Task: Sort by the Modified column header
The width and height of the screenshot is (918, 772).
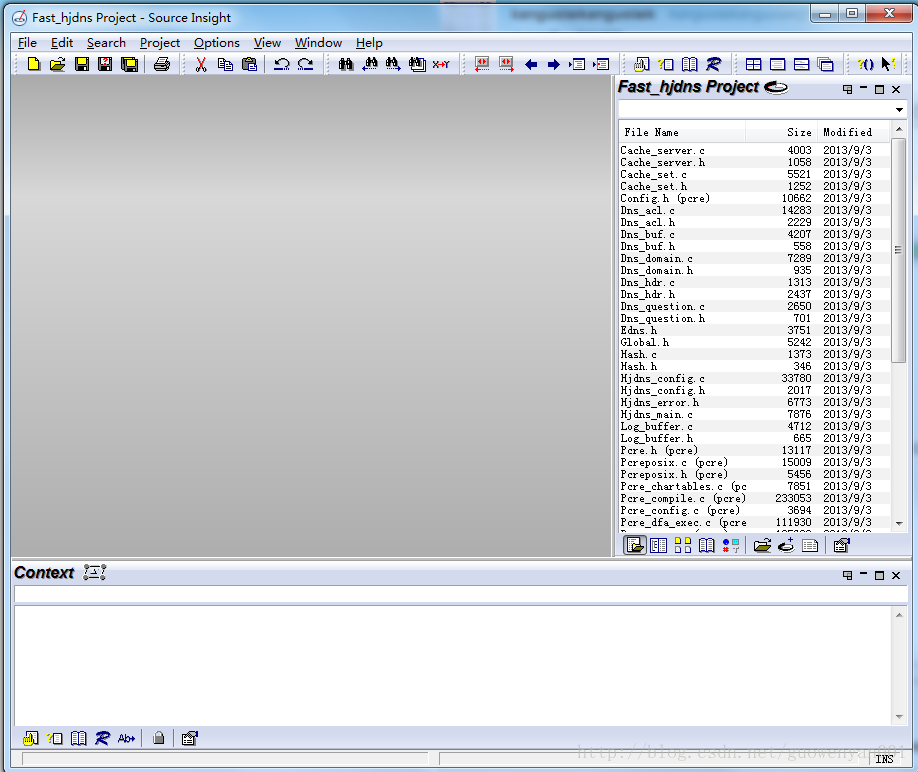Action: coord(854,132)
